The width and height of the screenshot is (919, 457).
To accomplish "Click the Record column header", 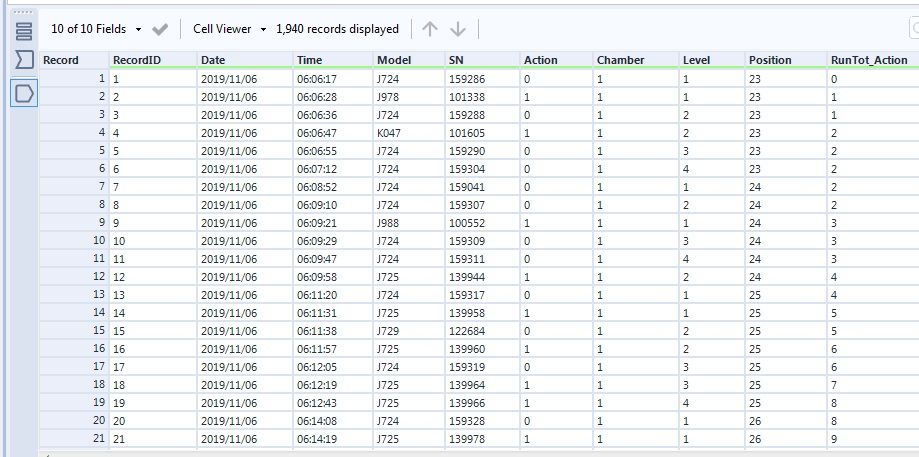I will [x=74, y=60].
